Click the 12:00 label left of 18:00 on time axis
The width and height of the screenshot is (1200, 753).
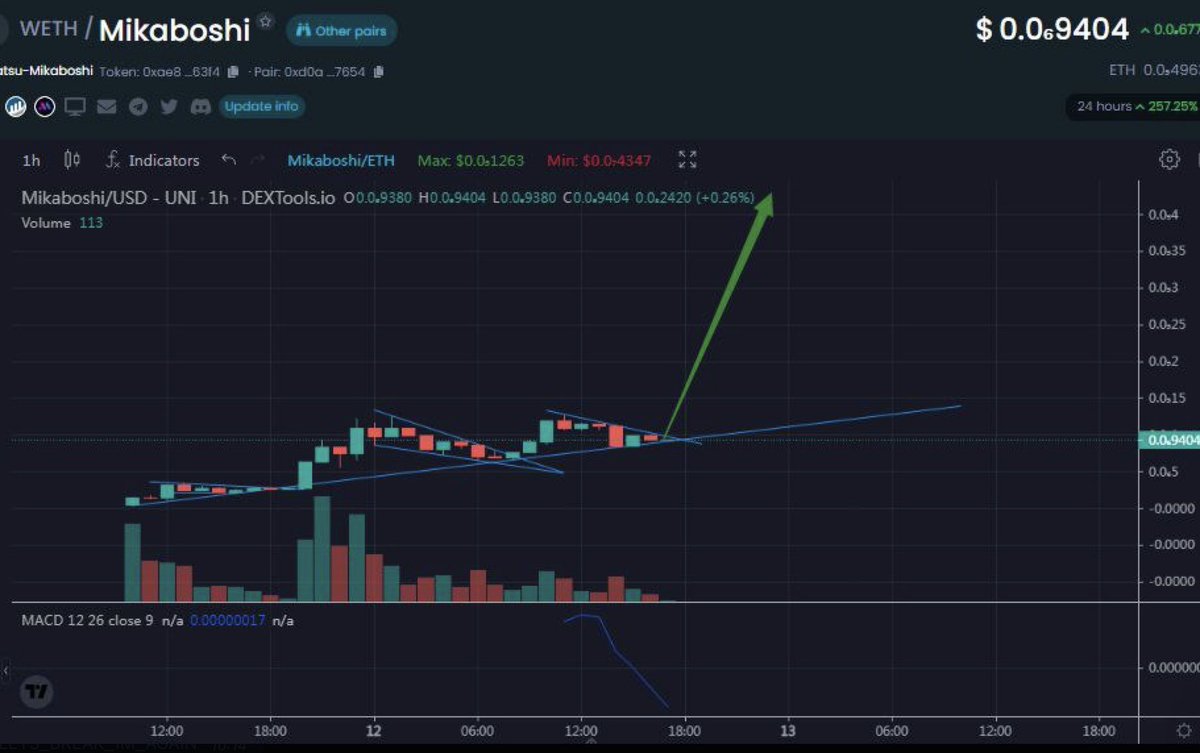point(166,730)
